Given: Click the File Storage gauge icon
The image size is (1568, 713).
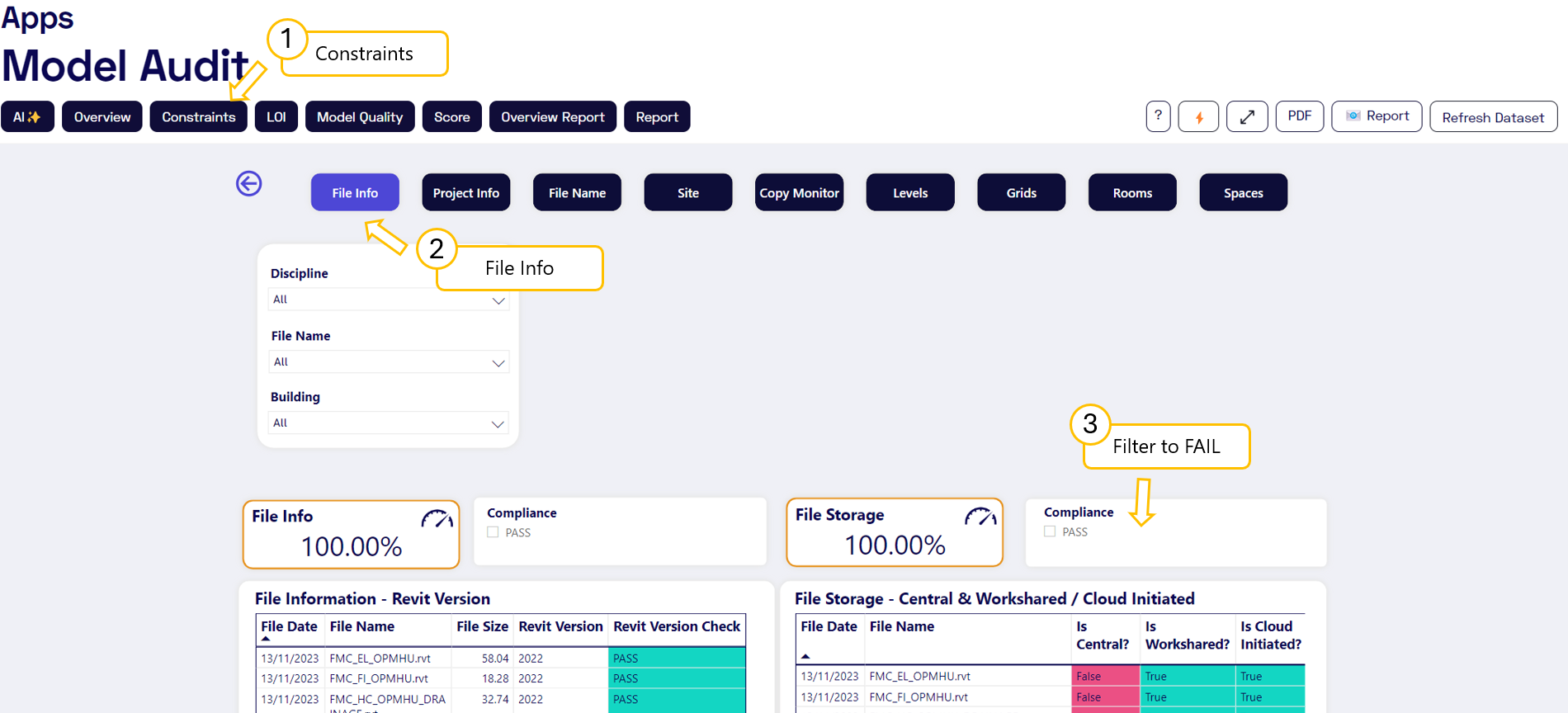Looking at the screenshot, I should [980, 517].
